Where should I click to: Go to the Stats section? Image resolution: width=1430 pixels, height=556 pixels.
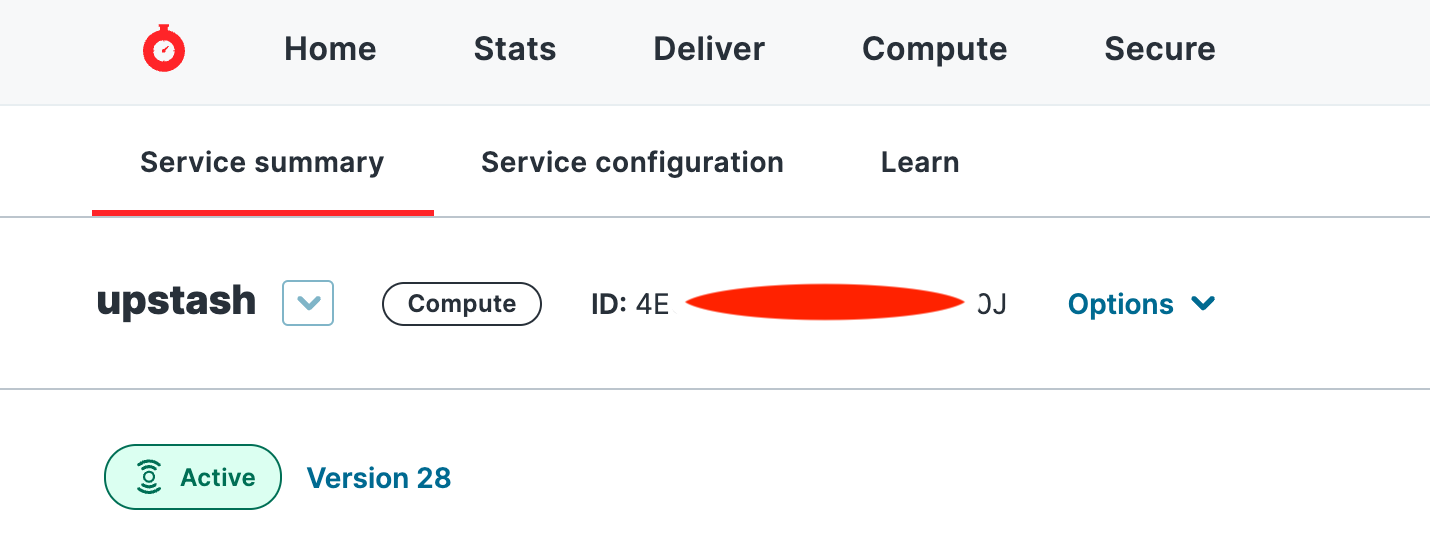tap(515, 49)
